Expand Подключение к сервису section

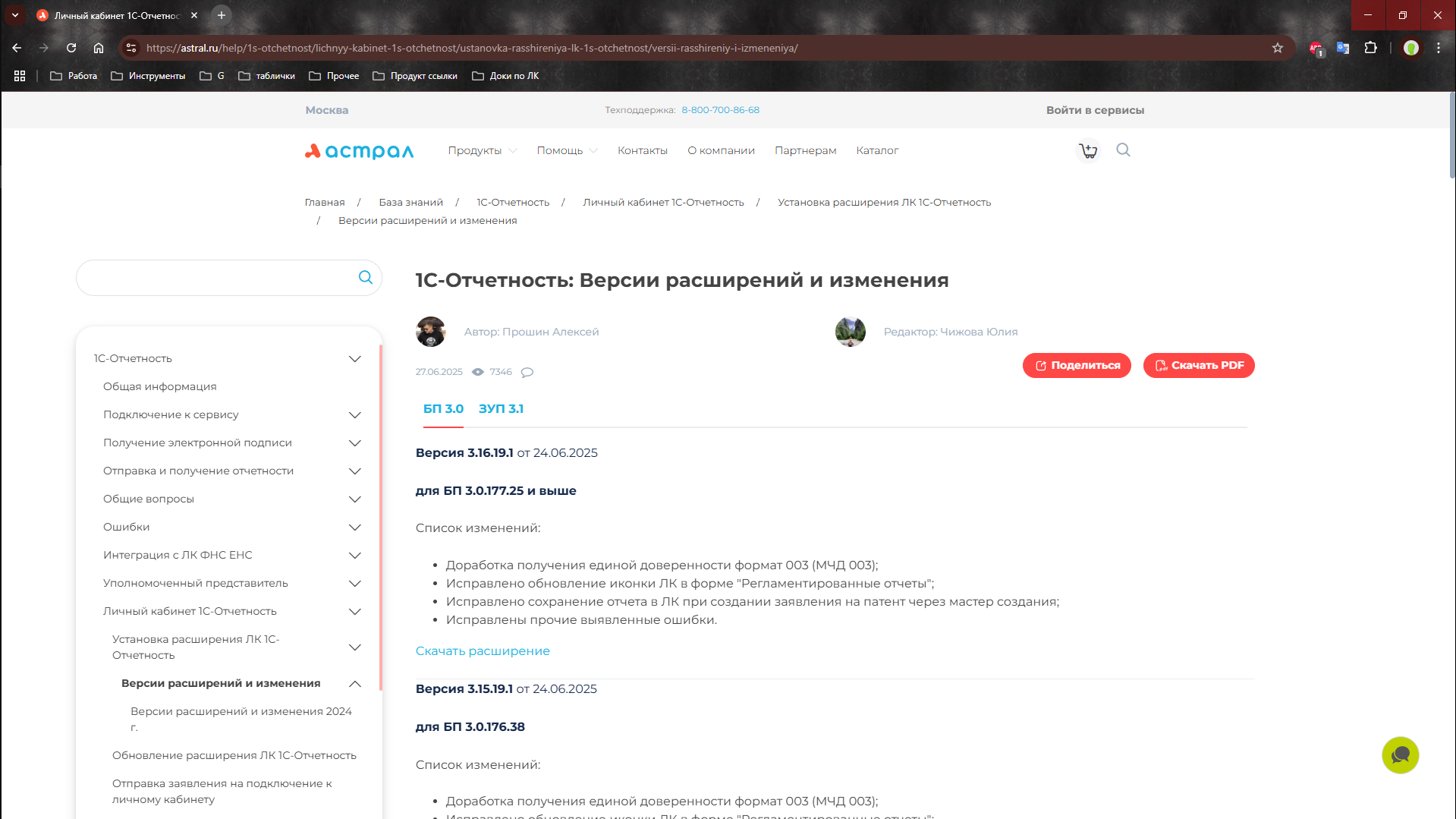(x=354, y=414)
